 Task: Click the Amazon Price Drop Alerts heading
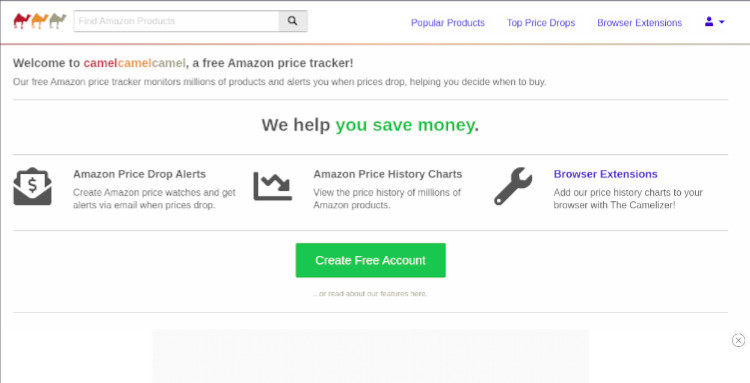pos(139,174)
